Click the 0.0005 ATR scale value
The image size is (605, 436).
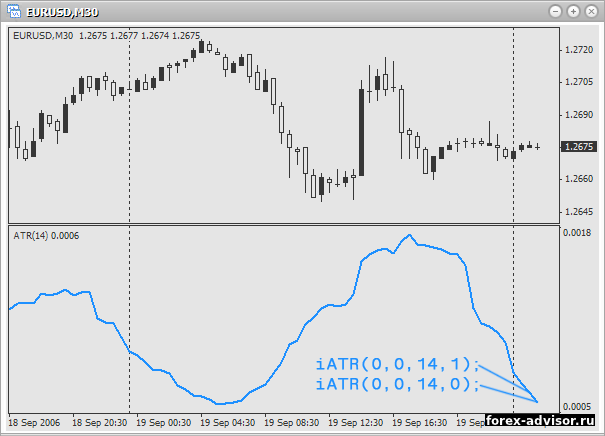pos(577,407)
